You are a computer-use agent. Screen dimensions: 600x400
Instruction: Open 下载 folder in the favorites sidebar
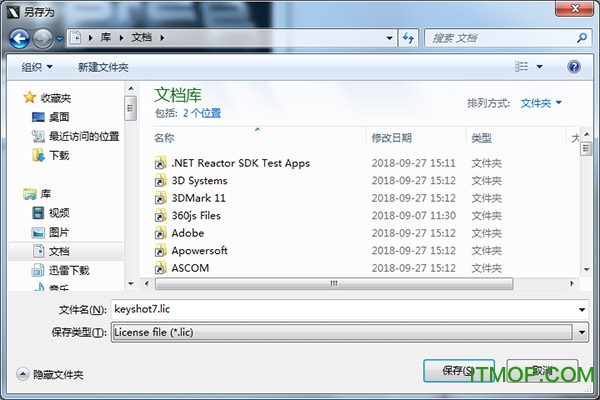click(59, 155)
